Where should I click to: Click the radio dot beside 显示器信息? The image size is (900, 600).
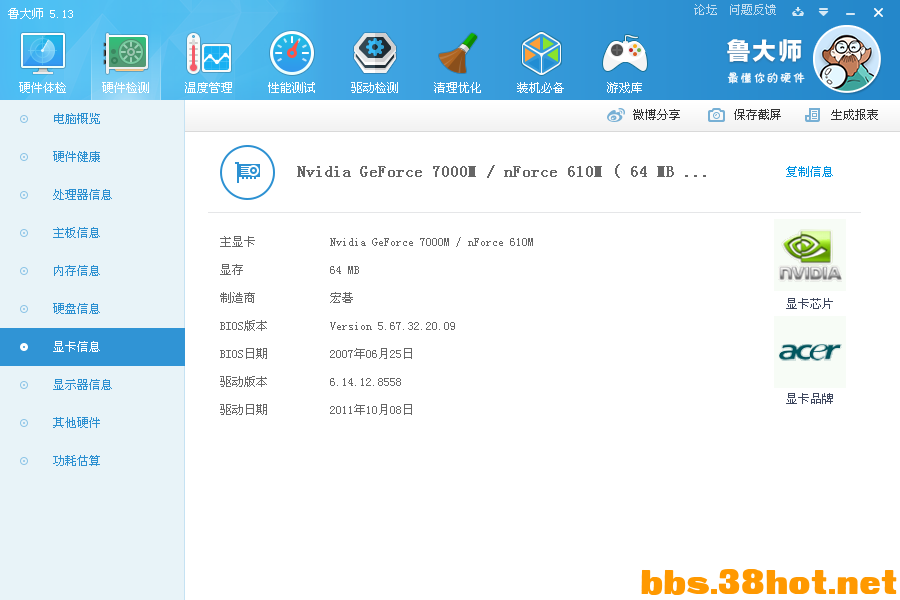tap(24, 385)
